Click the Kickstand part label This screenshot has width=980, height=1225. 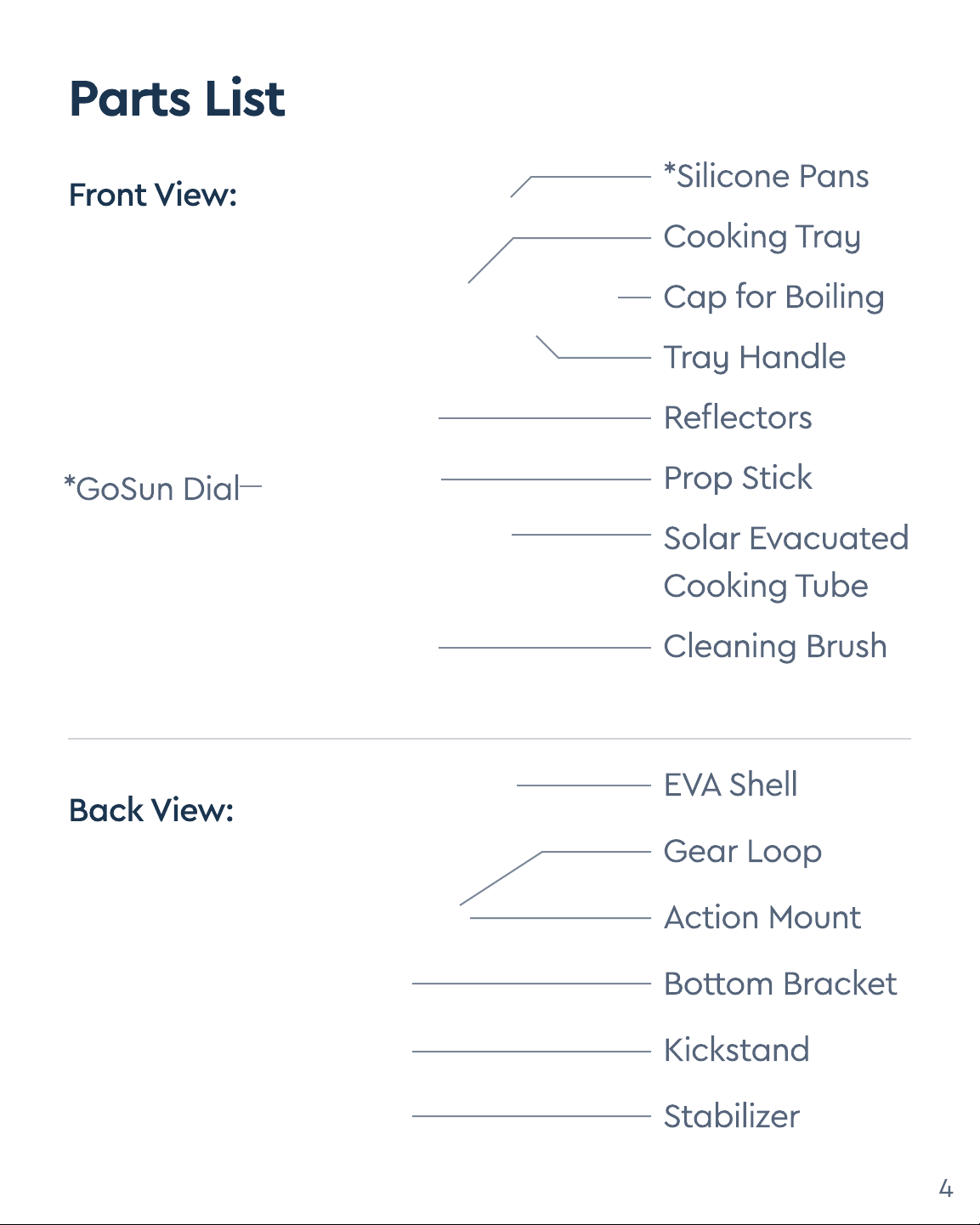point(736,1050)
